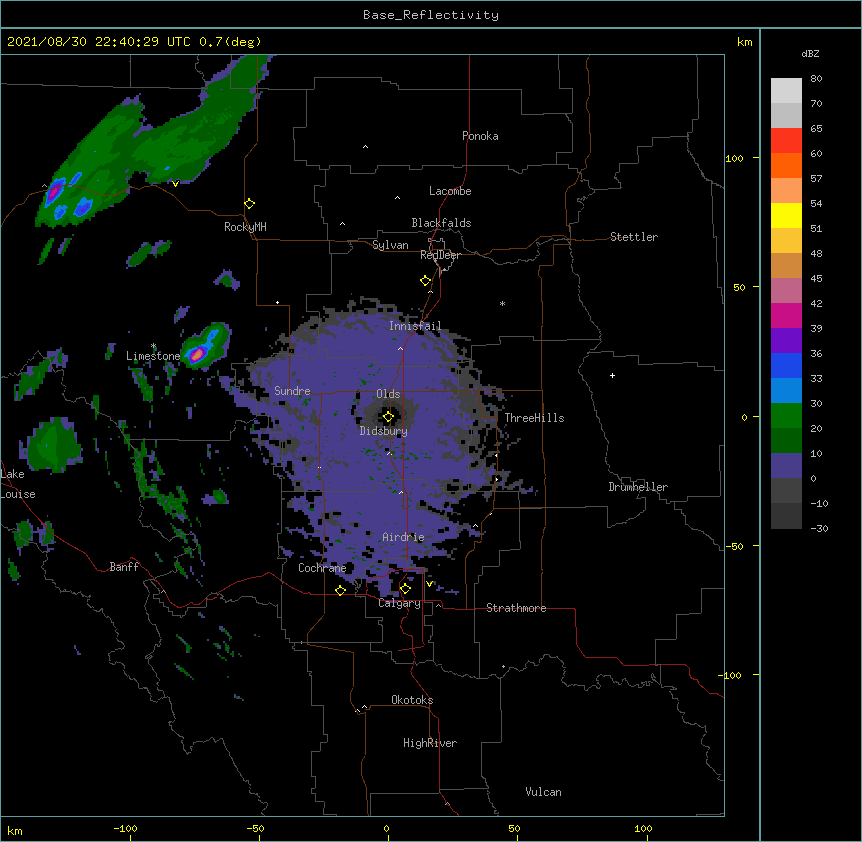This screenshot has width=862, height=842.
Task: Click the 100 km tick on right axis
Action: click(734, 158)
